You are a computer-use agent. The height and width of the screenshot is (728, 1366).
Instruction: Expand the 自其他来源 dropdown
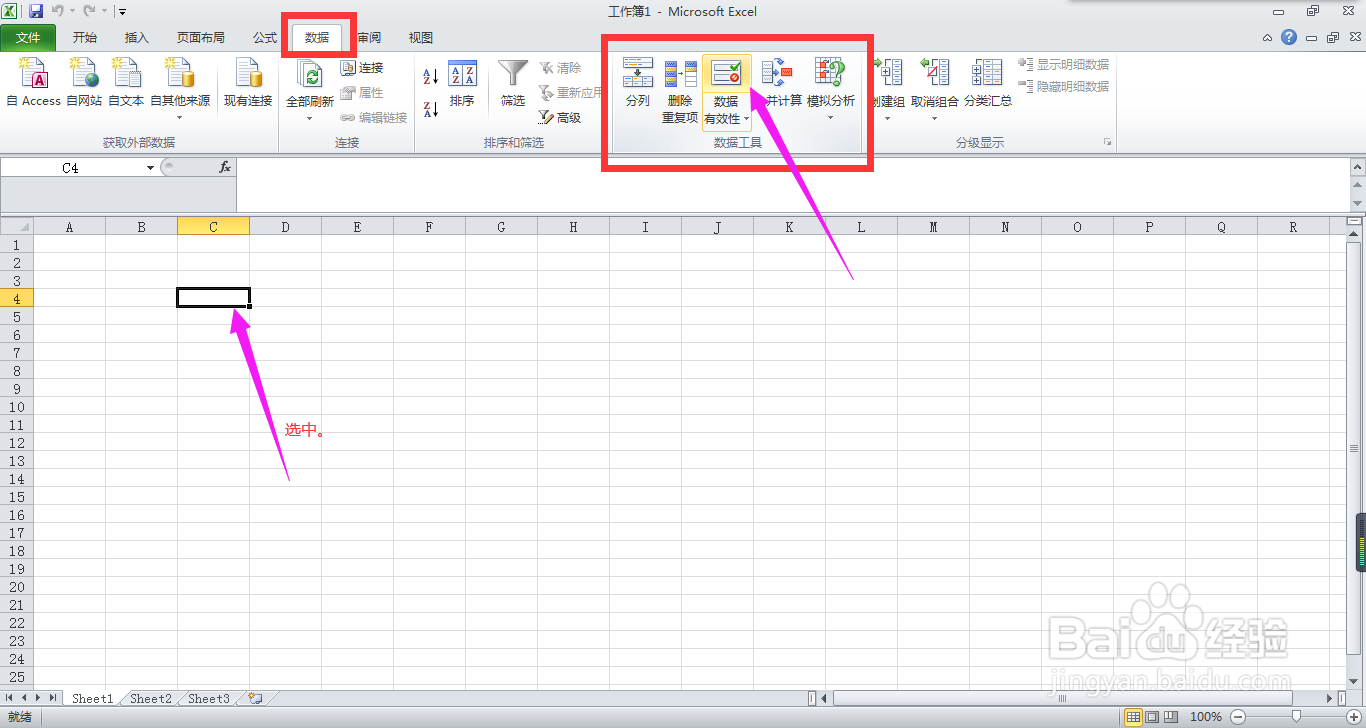[180, 118]
